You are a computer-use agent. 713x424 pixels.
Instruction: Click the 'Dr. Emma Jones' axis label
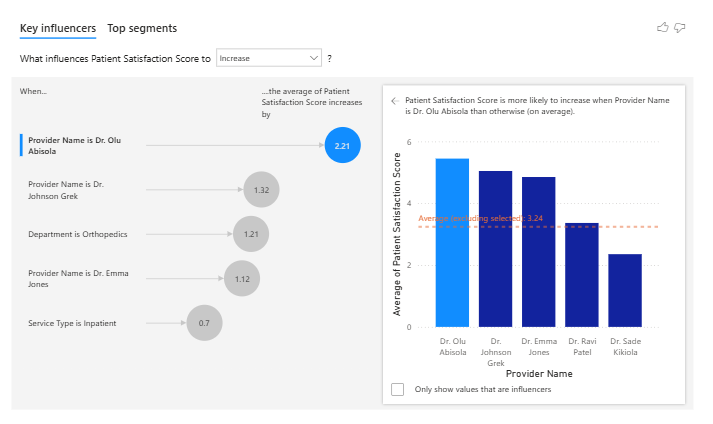[539, 347]
